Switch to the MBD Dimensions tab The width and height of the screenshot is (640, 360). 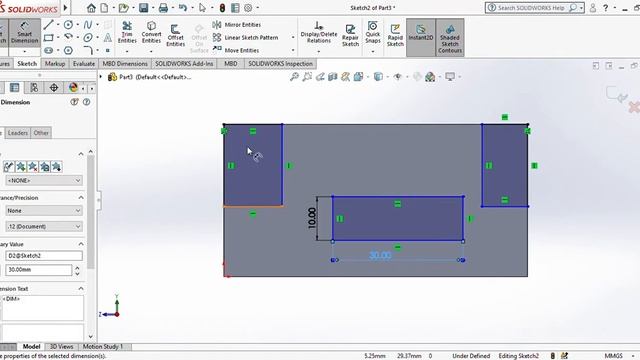click(125, 64)
